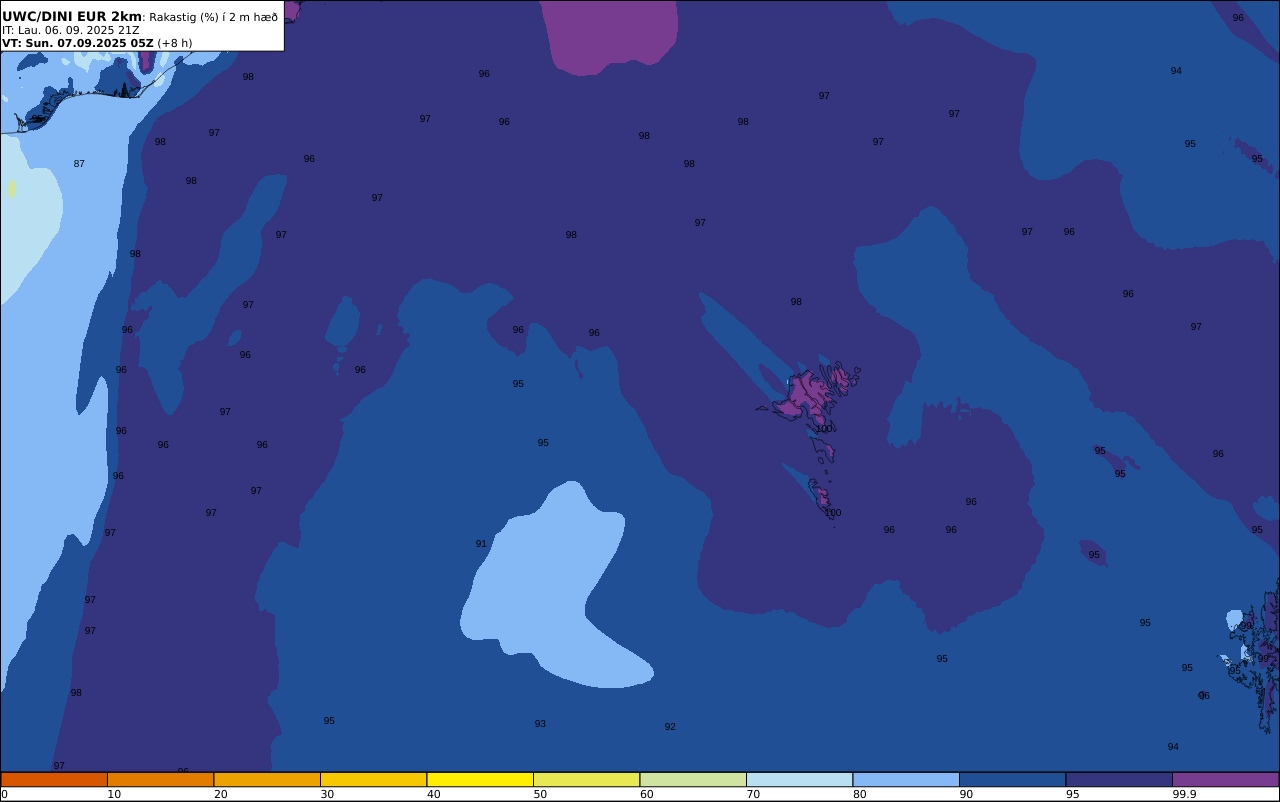This screenshot has width=1280, height=802.
Task: Click the pale yellow 50–60 legend swatch
Action: pyautogui.click(x=586, y=779)
